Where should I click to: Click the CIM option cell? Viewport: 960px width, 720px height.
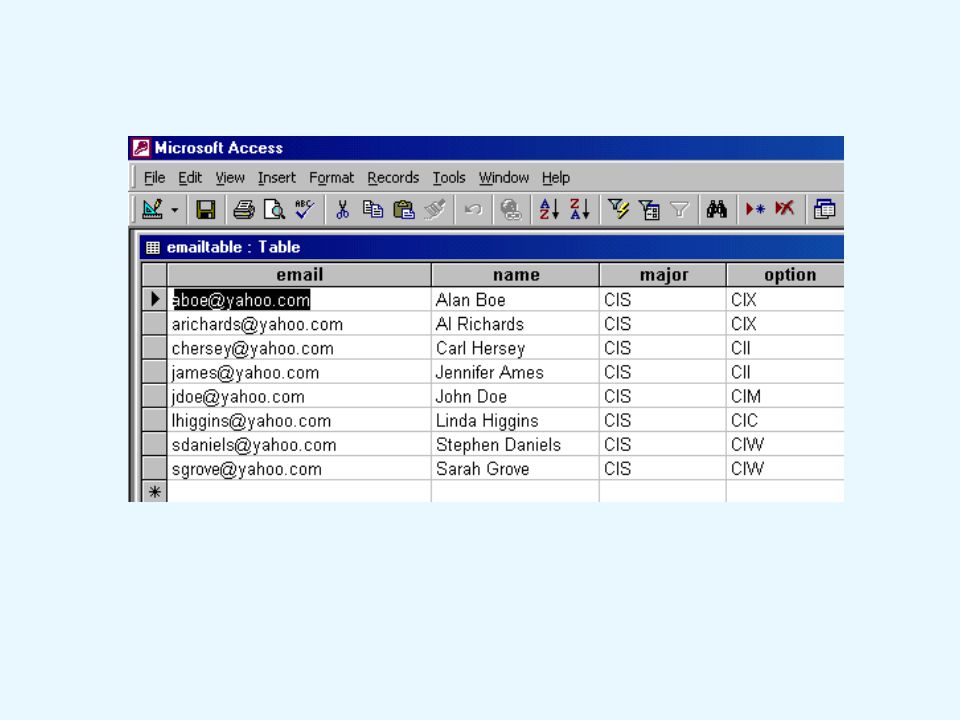(x=786, y=396)
